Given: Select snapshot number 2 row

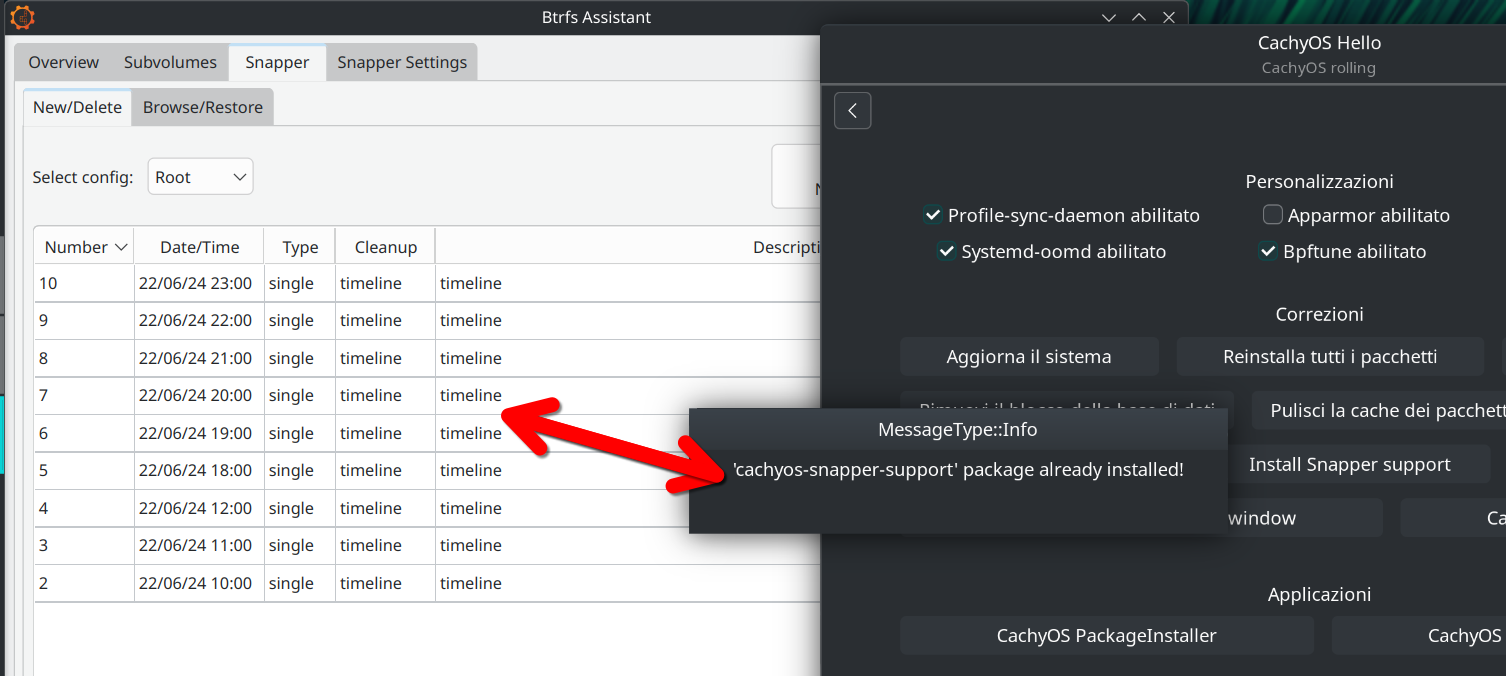Looking at the screenshot, I should [x=428, y=583].
